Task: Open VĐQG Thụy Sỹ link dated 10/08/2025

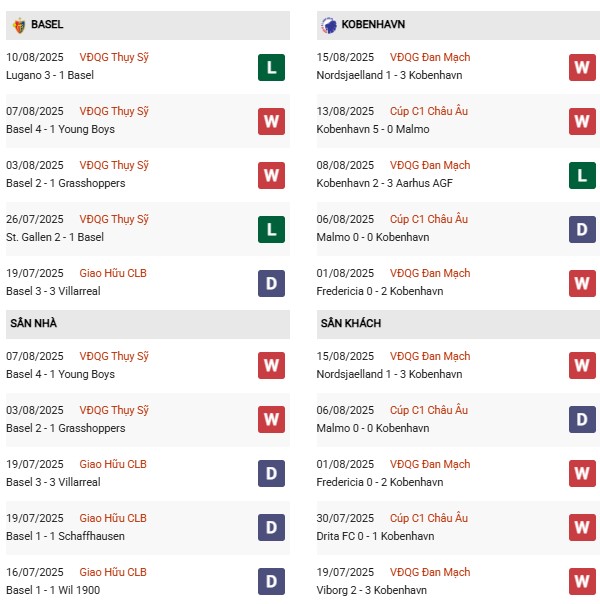Action: click(x=115, y=58)
